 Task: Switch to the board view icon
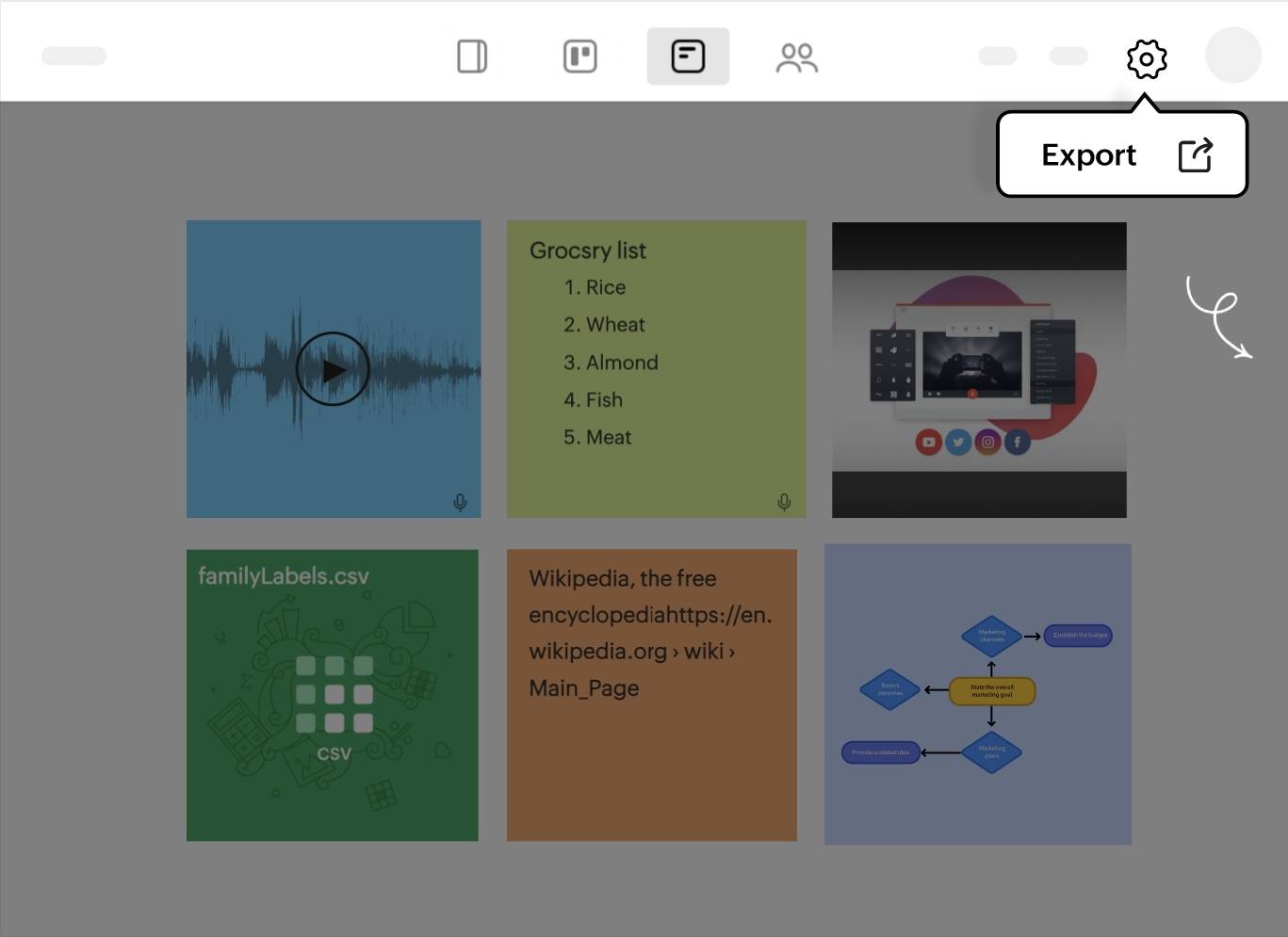tap(579, 57)
